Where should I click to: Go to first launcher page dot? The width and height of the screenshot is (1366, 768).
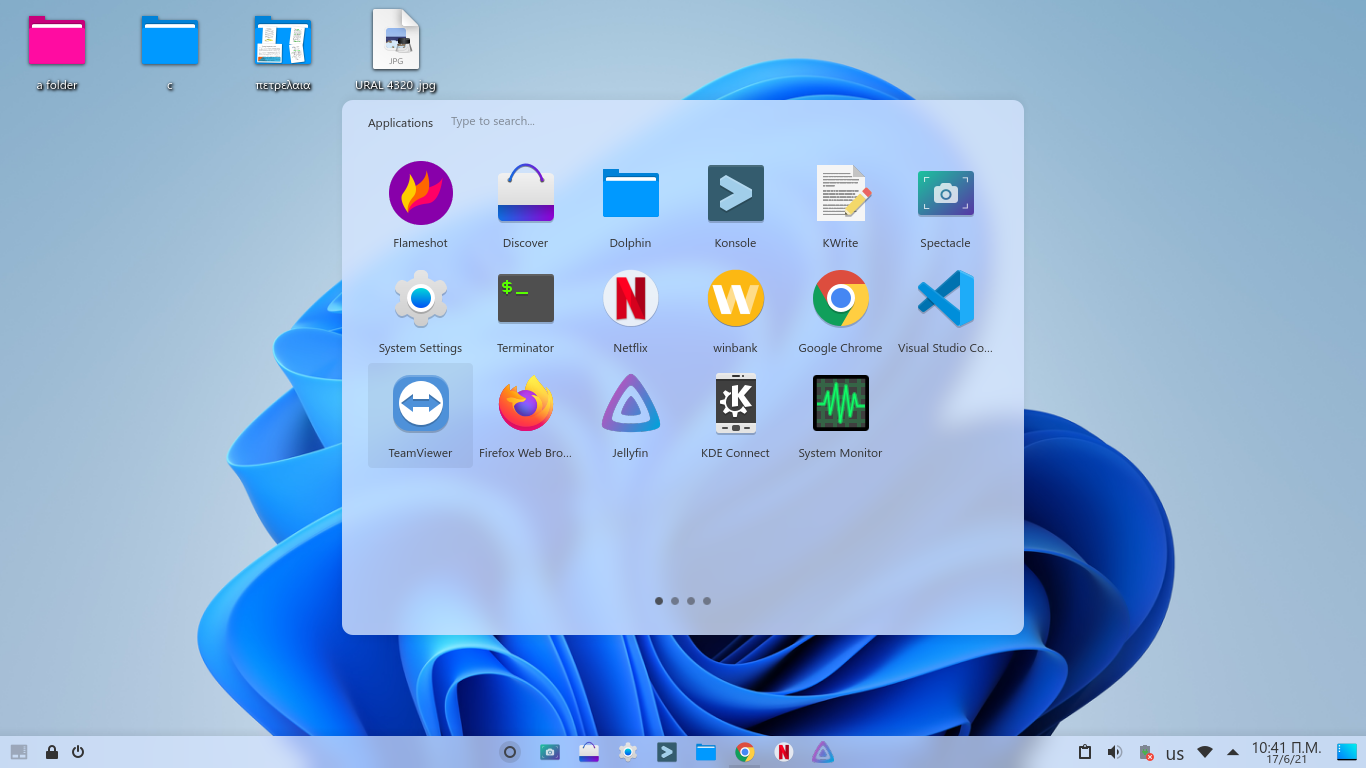[x=659, y=601]
